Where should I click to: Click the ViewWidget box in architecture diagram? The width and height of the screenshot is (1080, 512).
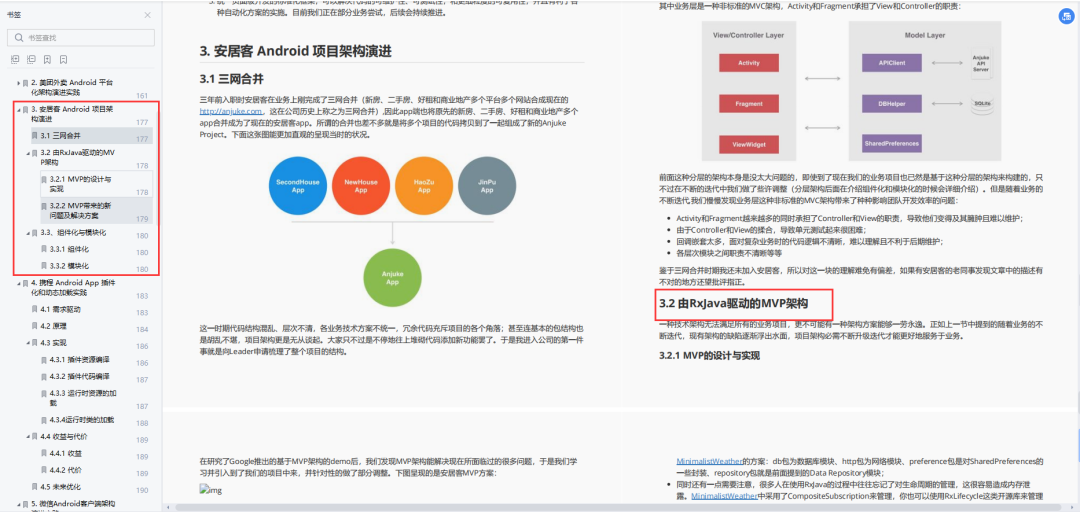(x=748, y=144)
